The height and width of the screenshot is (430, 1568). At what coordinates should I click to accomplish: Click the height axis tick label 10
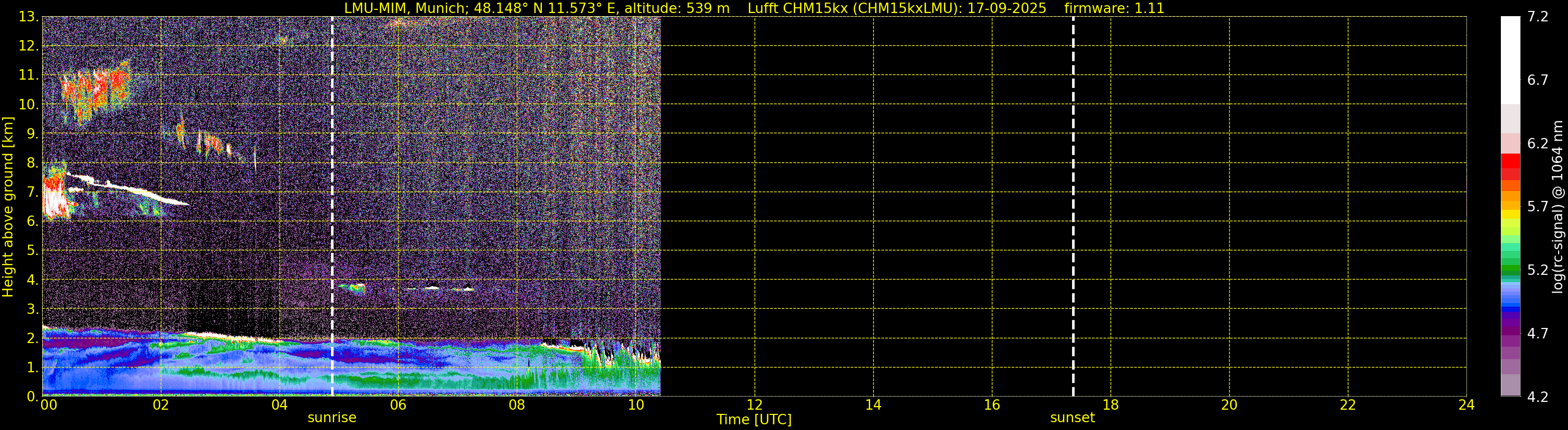[x=28, y=104]
